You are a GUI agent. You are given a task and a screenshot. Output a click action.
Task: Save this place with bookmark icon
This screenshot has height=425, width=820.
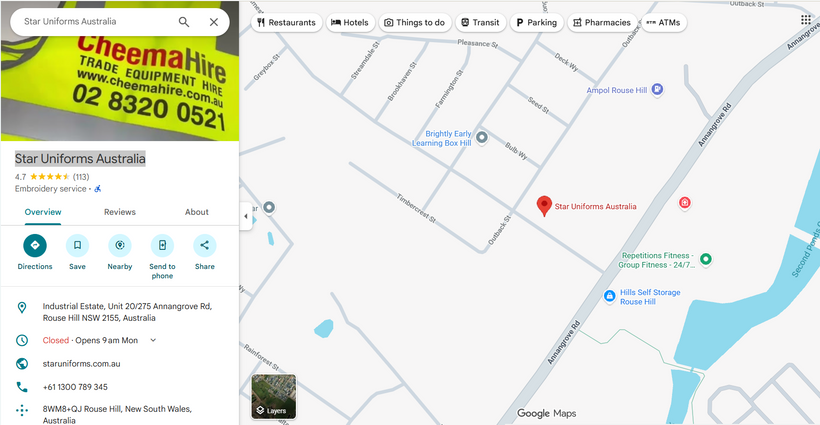tap(77, 246)
